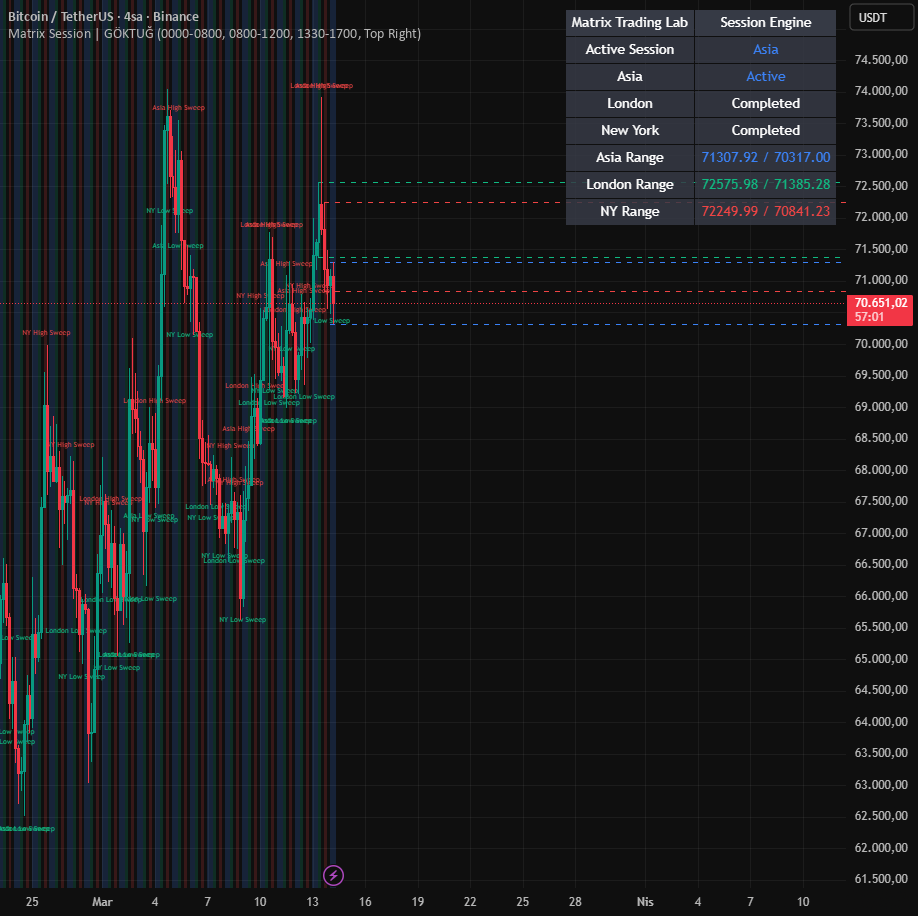Screen dimensions: 918x916
Task: Select the Asia Range label cell
Action: coord(630,157)
